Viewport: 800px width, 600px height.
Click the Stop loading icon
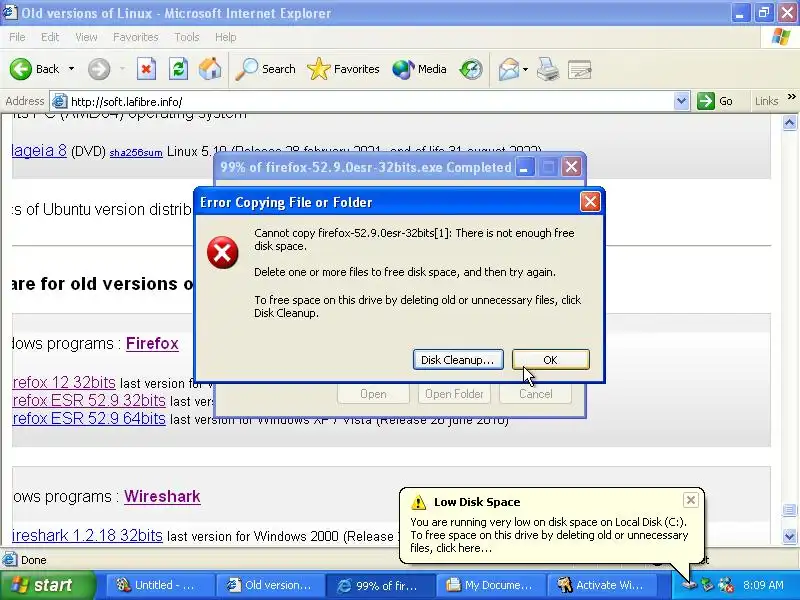coord(146,69)
